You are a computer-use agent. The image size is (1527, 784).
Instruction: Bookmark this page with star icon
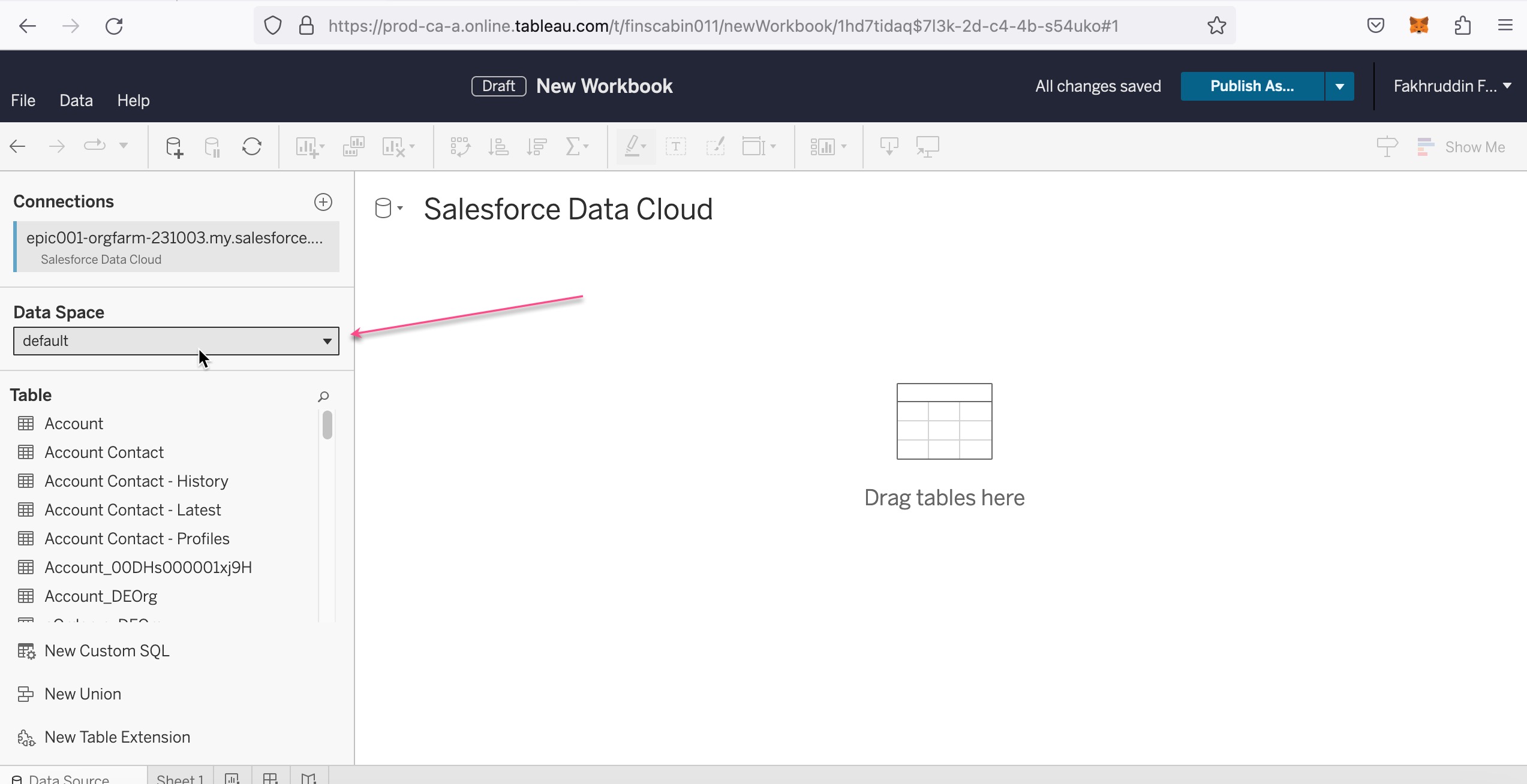tap(1216, 26)
